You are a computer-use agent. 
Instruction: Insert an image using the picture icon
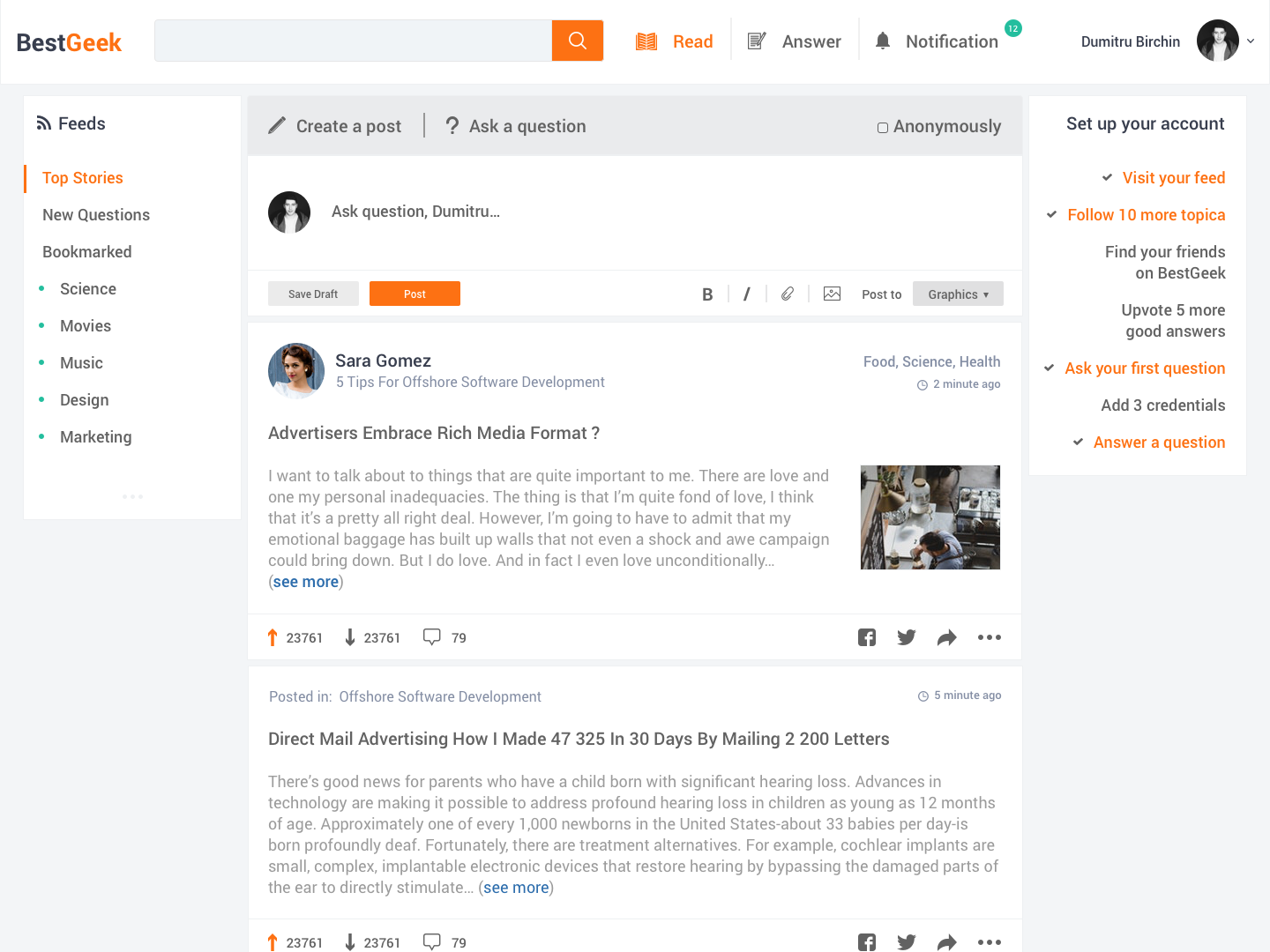coord(832,294)
